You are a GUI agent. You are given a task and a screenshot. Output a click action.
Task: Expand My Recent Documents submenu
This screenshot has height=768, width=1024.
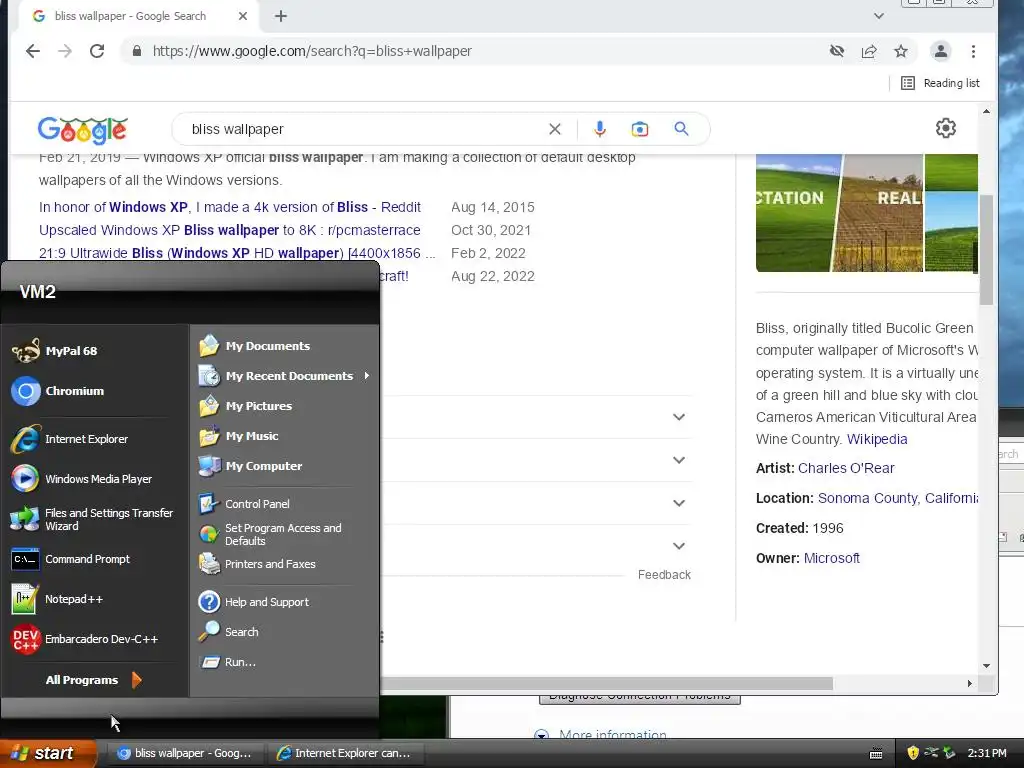284,376
